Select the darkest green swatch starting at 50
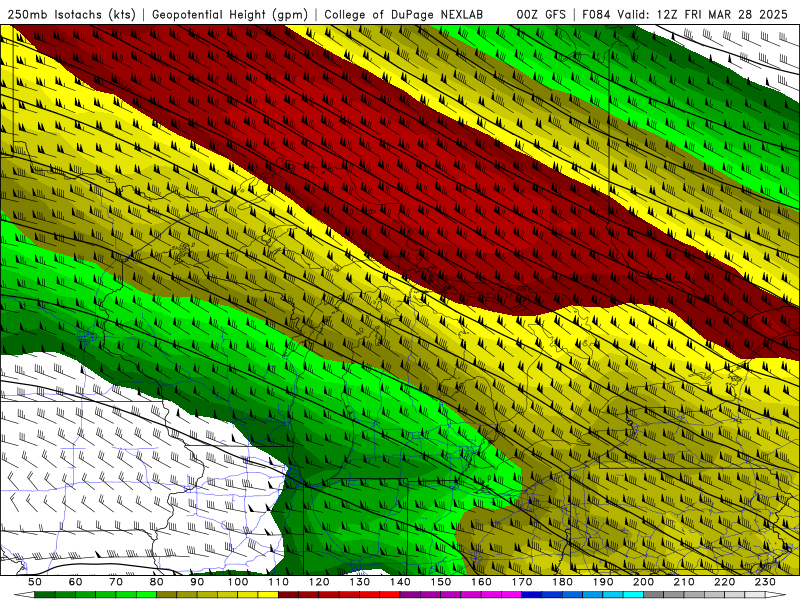This screenshot has height=600, width=800. coord(45,595)
